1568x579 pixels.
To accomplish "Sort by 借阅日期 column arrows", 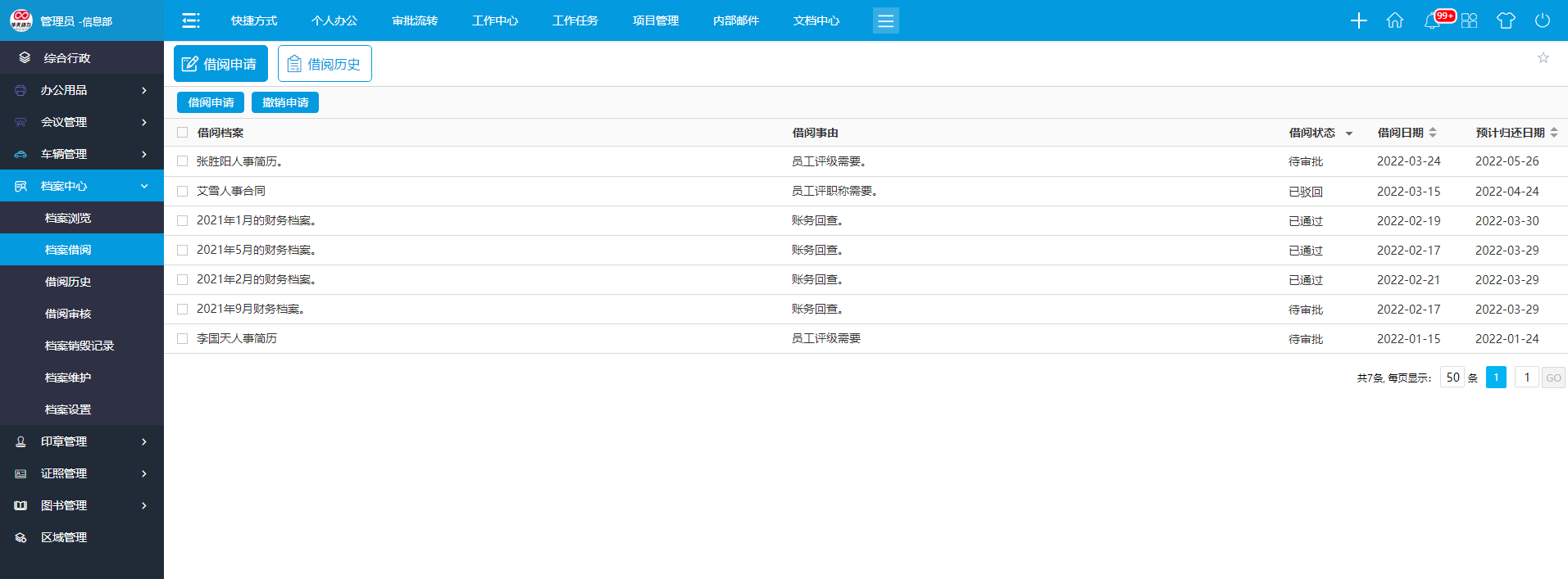I will click(1433, 133).
